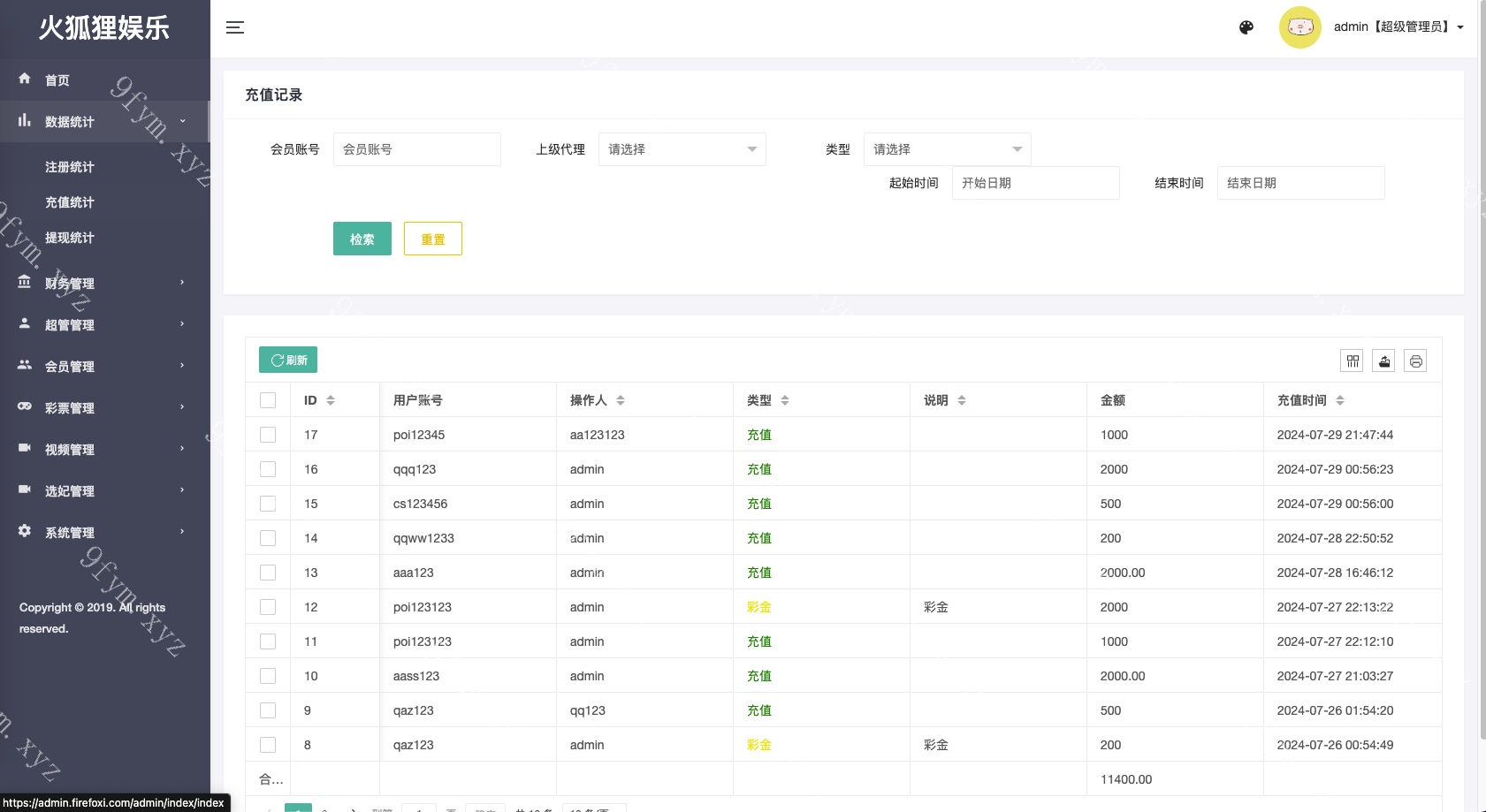This screenshot has width=1486, height=812.
Task: Click the 数据统计 bar chart icon
Action: pyautogui.click(x=25, y=120)
